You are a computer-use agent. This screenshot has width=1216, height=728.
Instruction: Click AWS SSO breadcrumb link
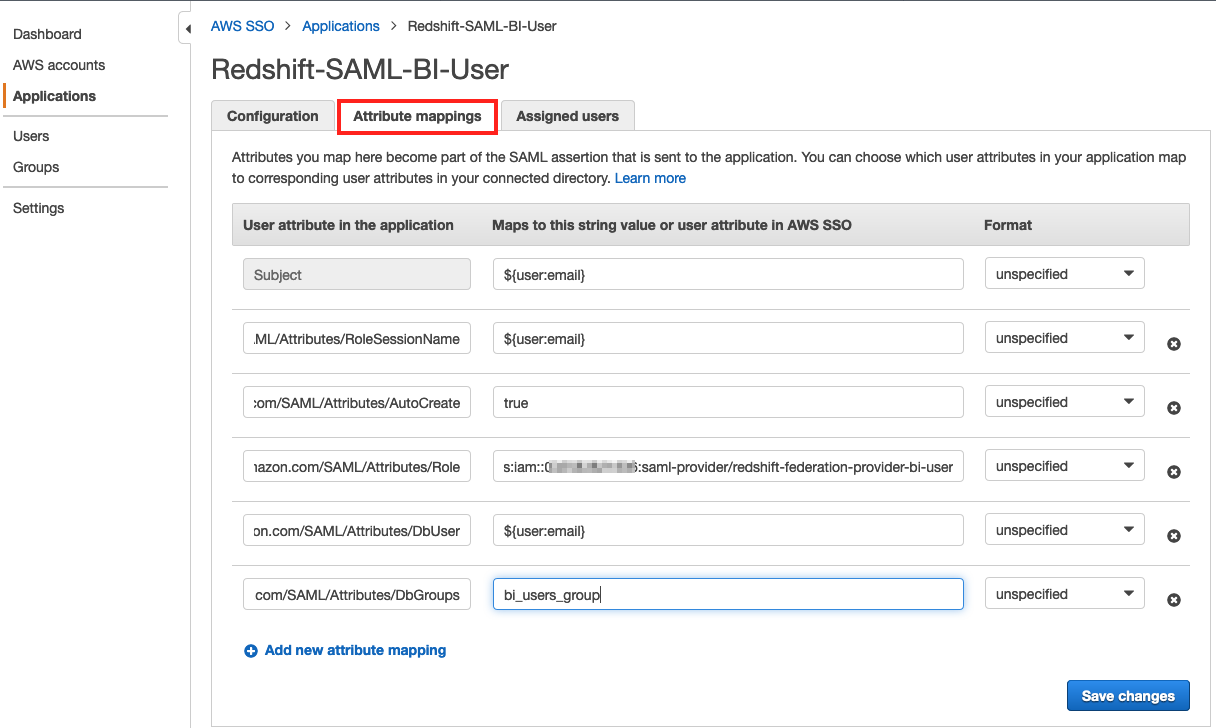tap(243, 26)
